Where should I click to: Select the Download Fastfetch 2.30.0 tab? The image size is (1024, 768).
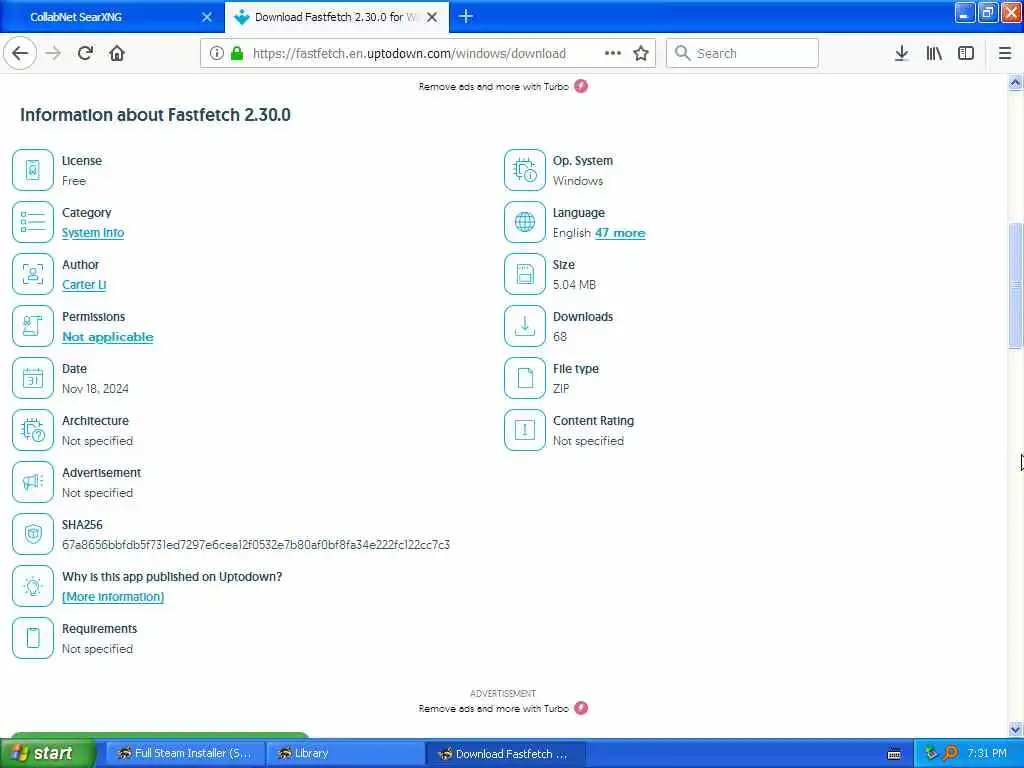(x=336, y=17)
